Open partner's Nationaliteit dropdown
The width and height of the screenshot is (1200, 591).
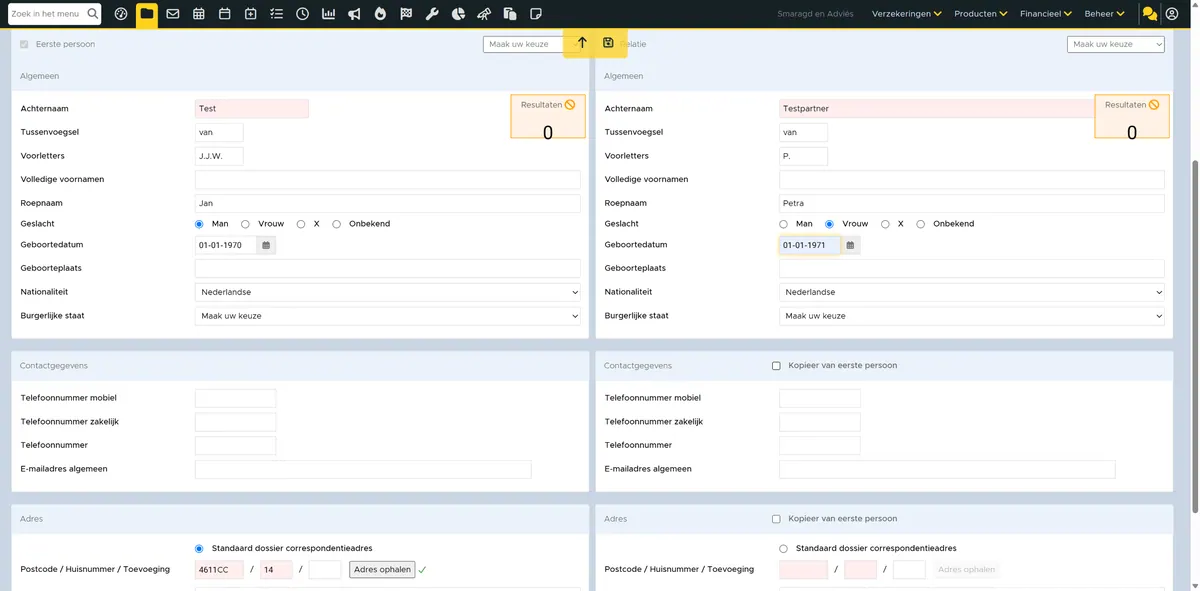tap(972, 292)
